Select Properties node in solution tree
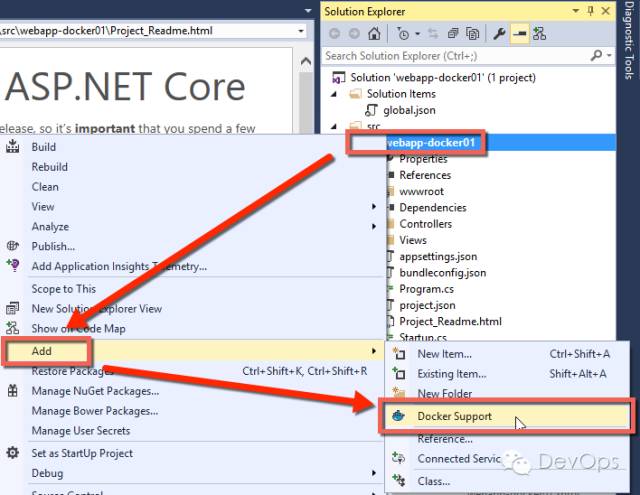The image size is (640, 495). coord(423,159)
